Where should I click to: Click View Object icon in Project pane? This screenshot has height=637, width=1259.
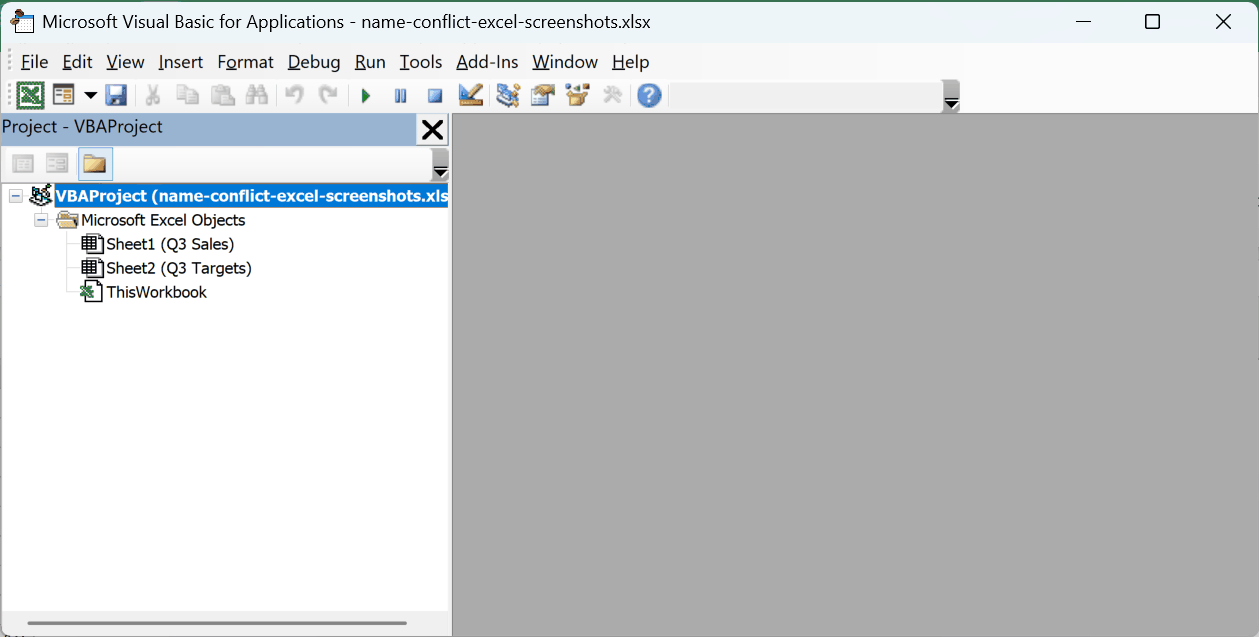[x=57, y=163]
